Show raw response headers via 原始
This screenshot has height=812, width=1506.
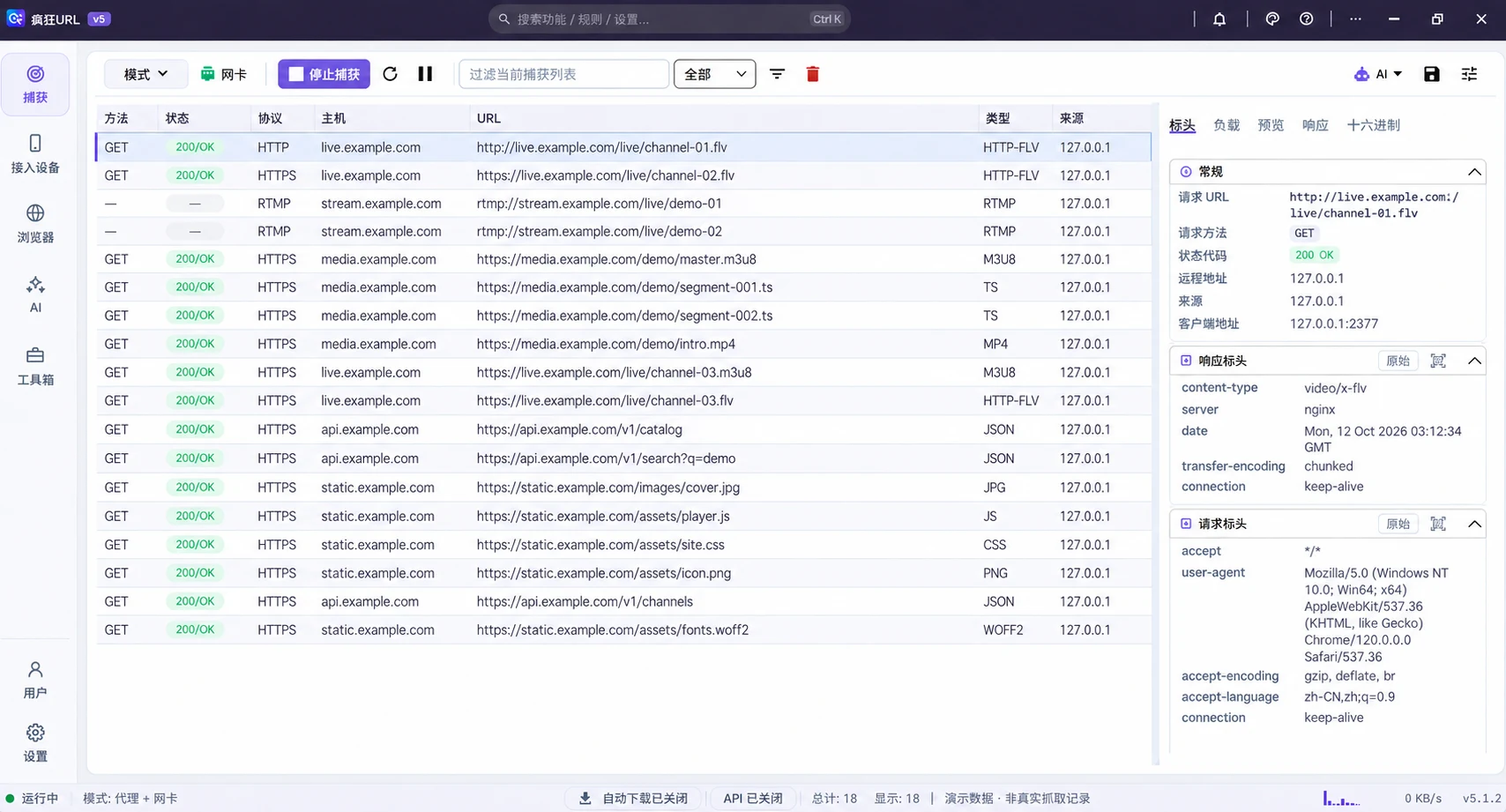(x=1398, y=361)
